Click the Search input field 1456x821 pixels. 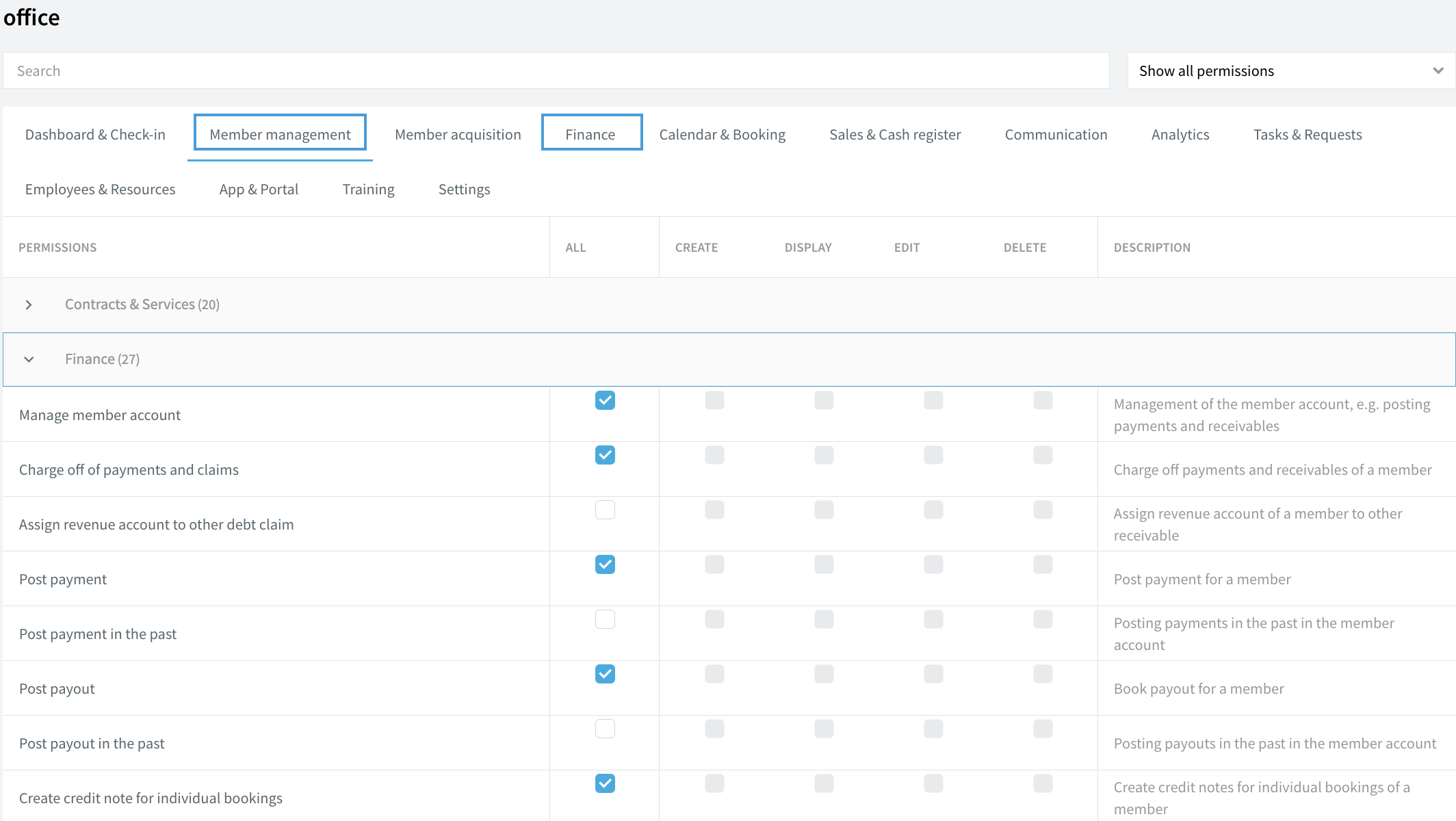[x=556, y=70]
